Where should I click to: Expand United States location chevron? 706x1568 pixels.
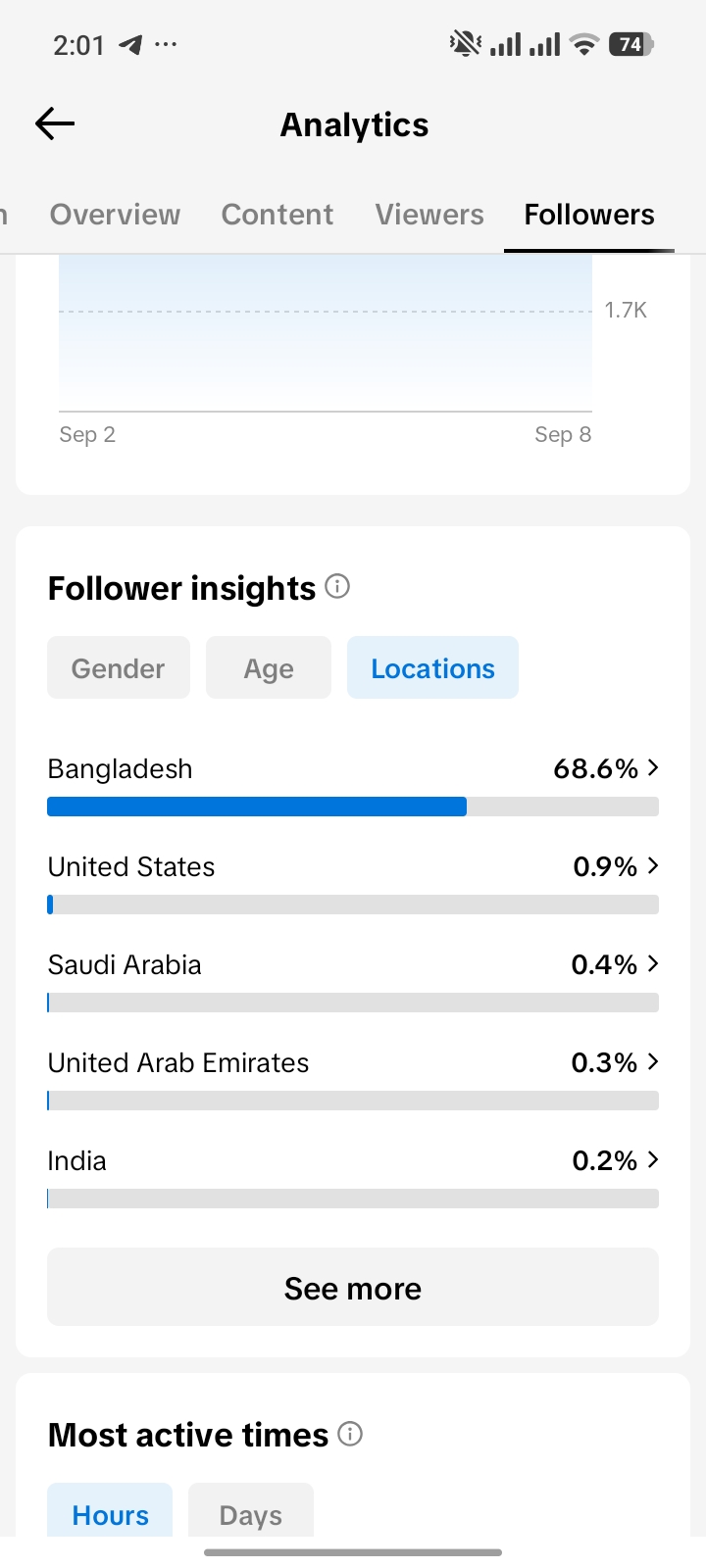pos(653,866)
